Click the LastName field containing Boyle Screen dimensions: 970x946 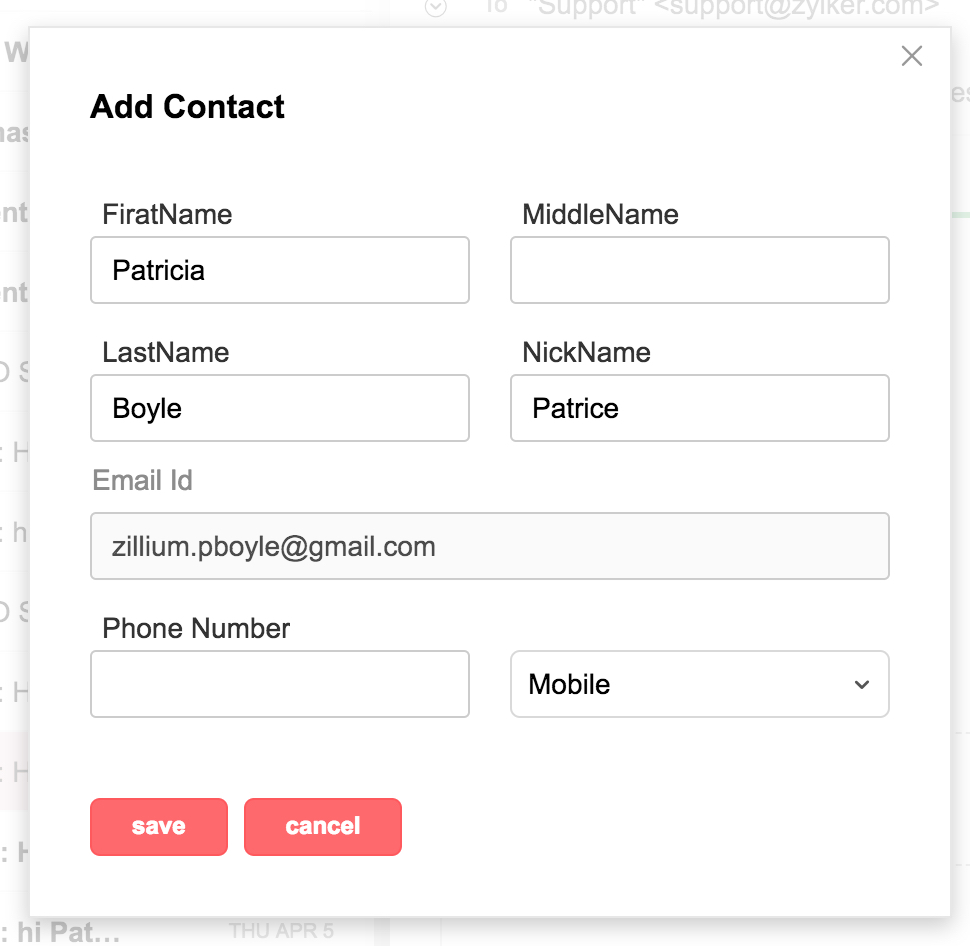[x=279, y=408]
